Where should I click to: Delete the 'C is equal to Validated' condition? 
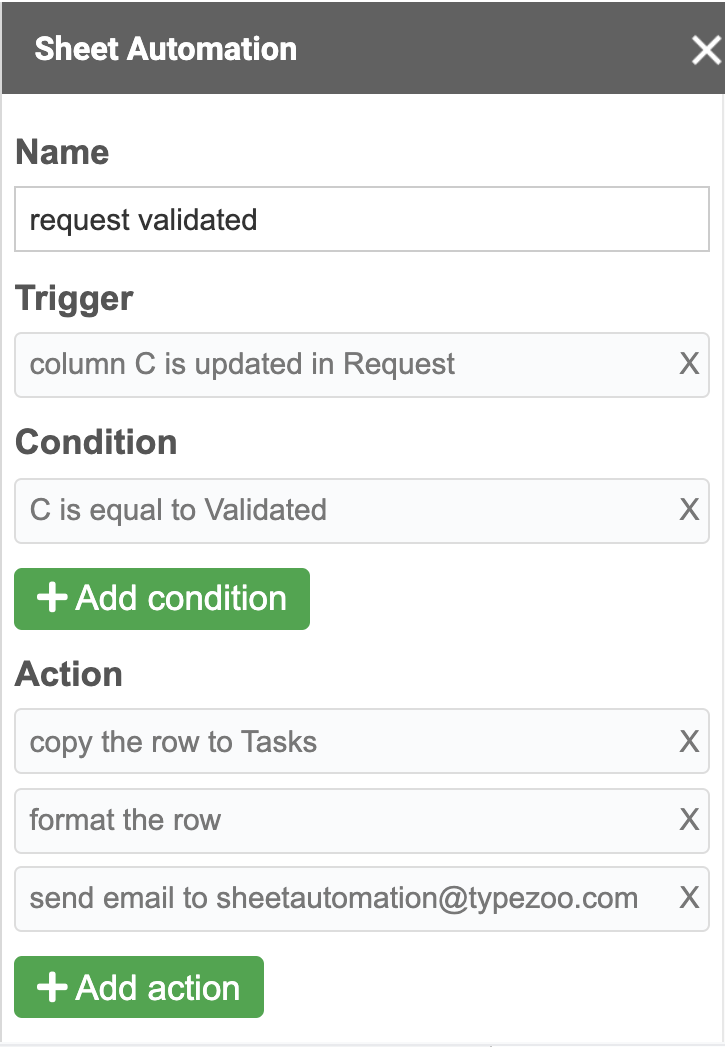689,510
